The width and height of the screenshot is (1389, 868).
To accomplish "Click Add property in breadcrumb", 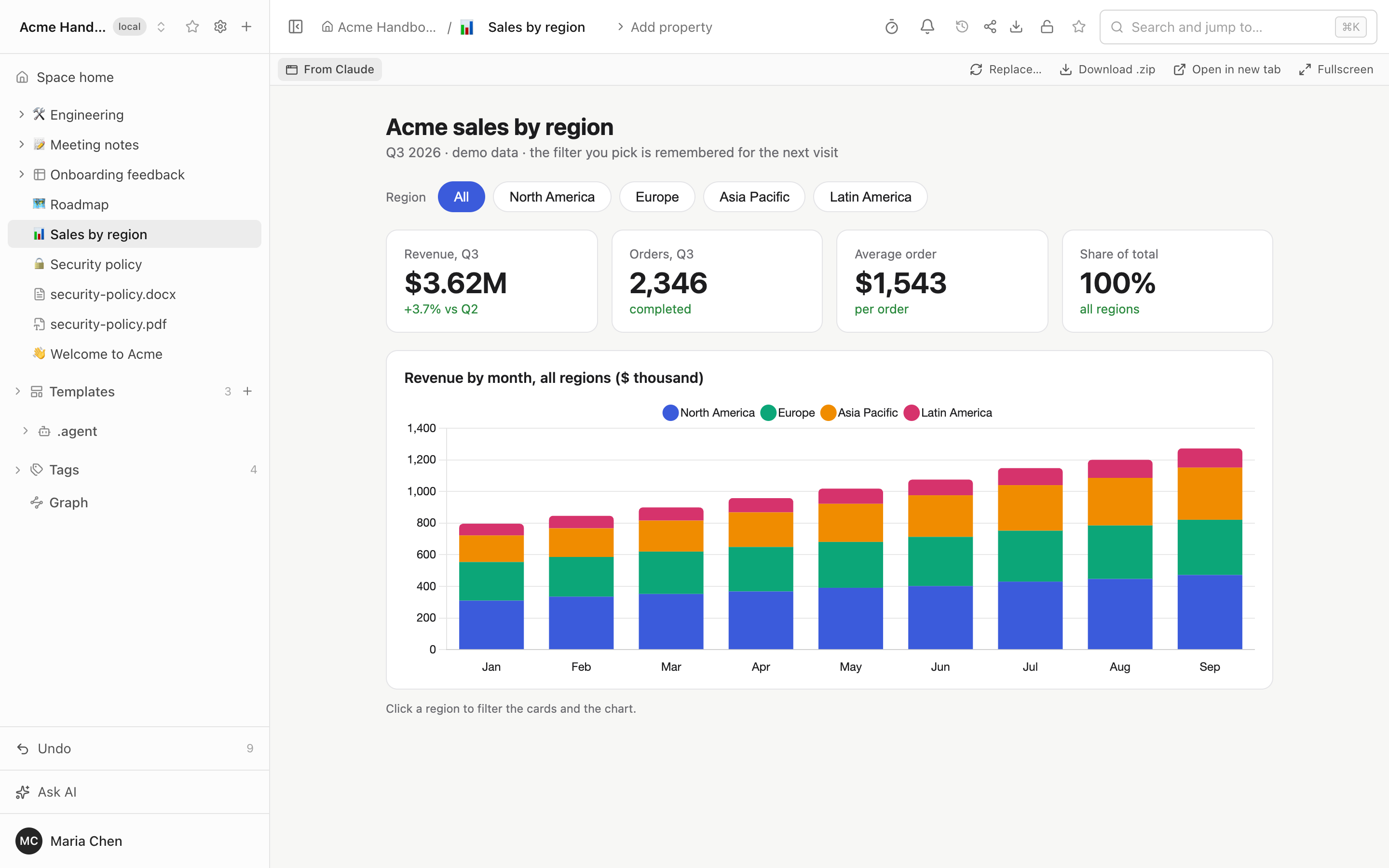I will coord(664,27).
